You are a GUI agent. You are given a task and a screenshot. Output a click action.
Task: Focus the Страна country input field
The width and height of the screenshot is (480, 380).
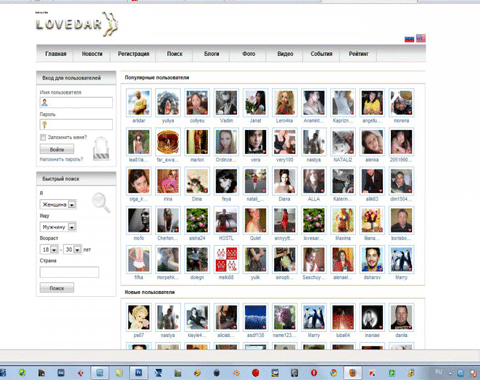(69, 272)
